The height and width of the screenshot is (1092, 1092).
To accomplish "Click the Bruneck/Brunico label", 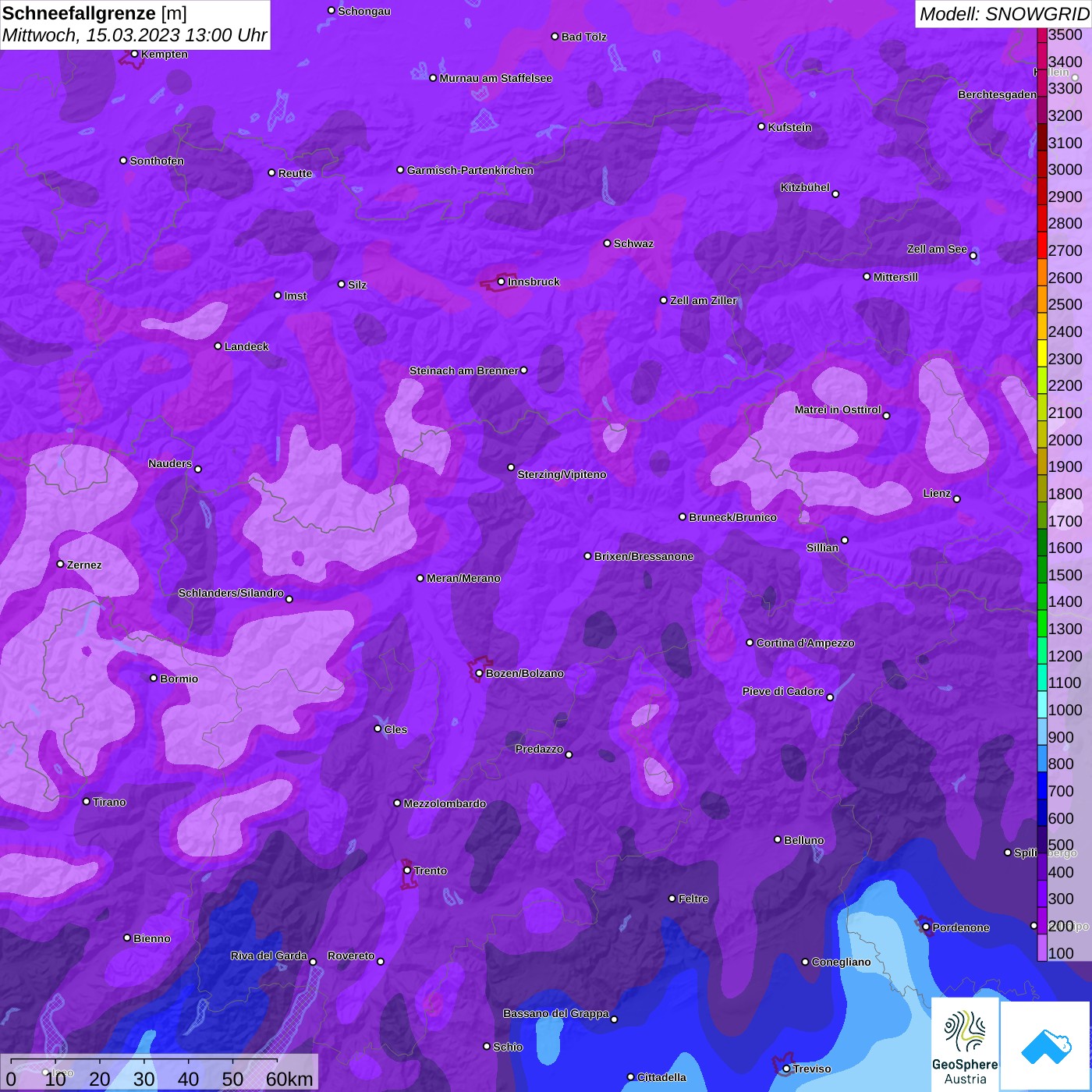I will [x=732, y=517].
